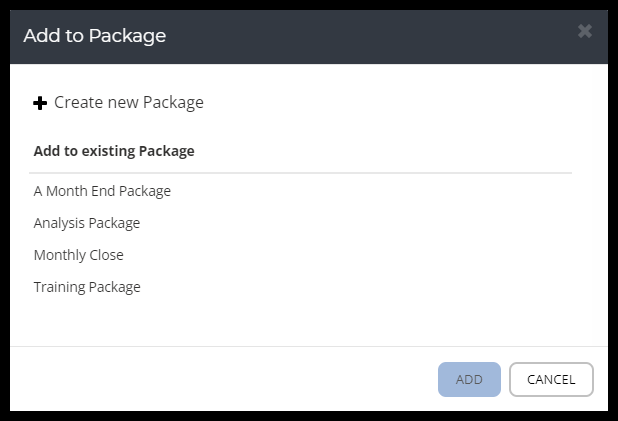This screenshot has width=618, height=421.
Task: Click the word Close in Monthly Close
Action: click(106, 255)
